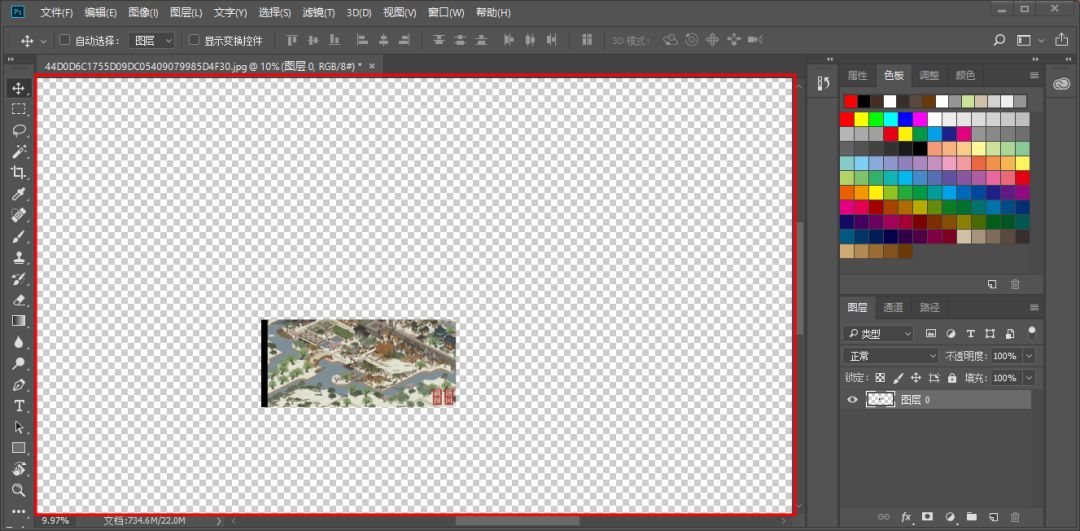Select the History Brush tool
Image resolution: width=1080 pixels, height=531 pixels.
tap(19, 279)
